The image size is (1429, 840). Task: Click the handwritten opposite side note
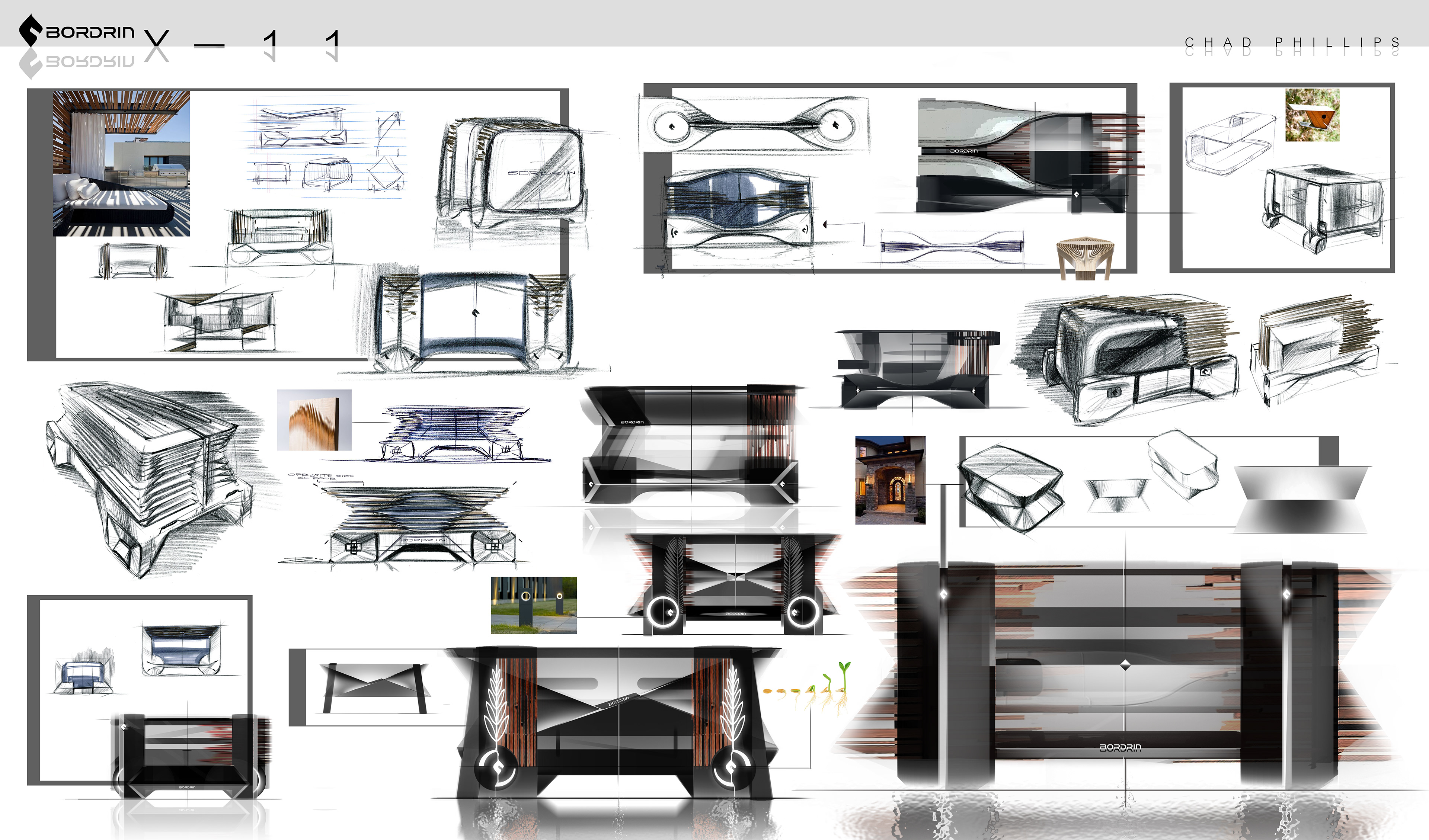click(x=321, y=477)
